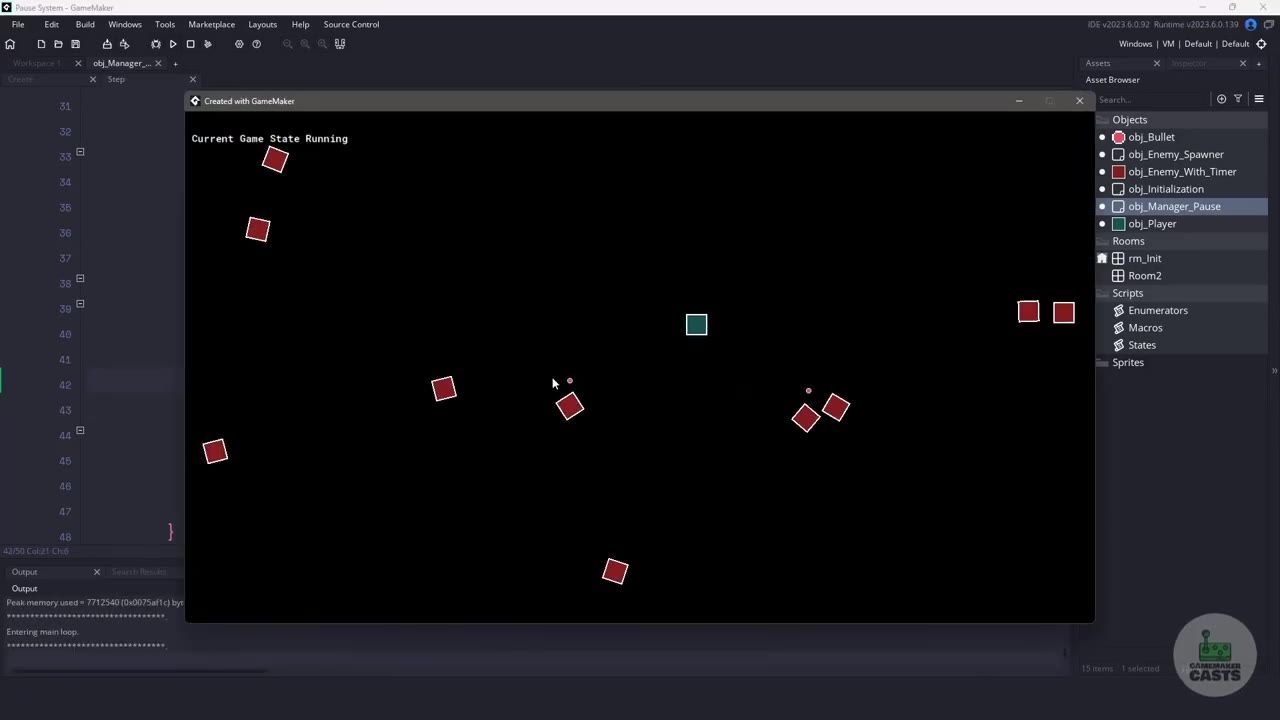Select the Macros script
The width and height of the screenshot is (1280, 720).
1145,328
